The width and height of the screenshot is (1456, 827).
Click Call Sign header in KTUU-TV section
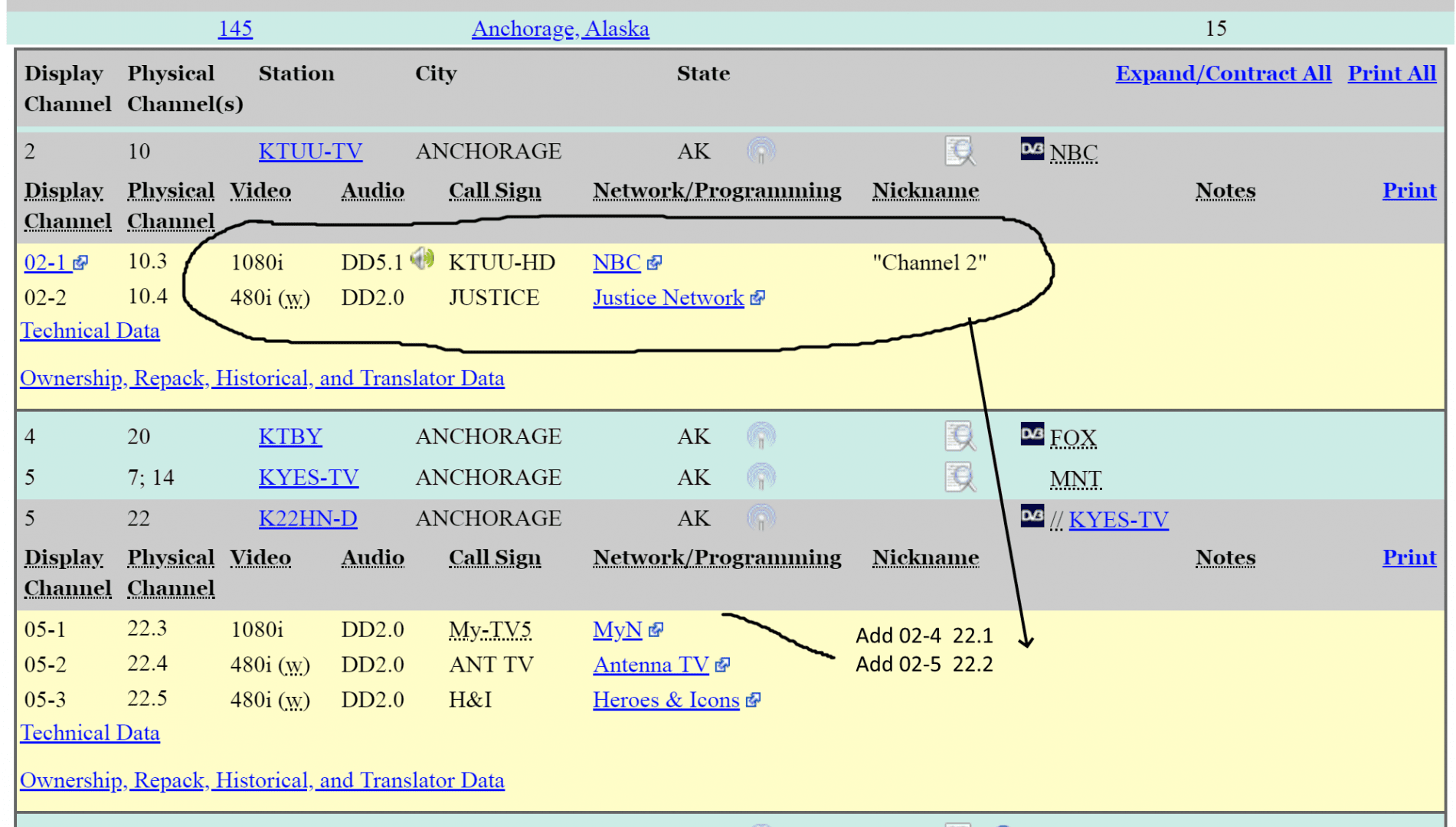tap(495, 190)
